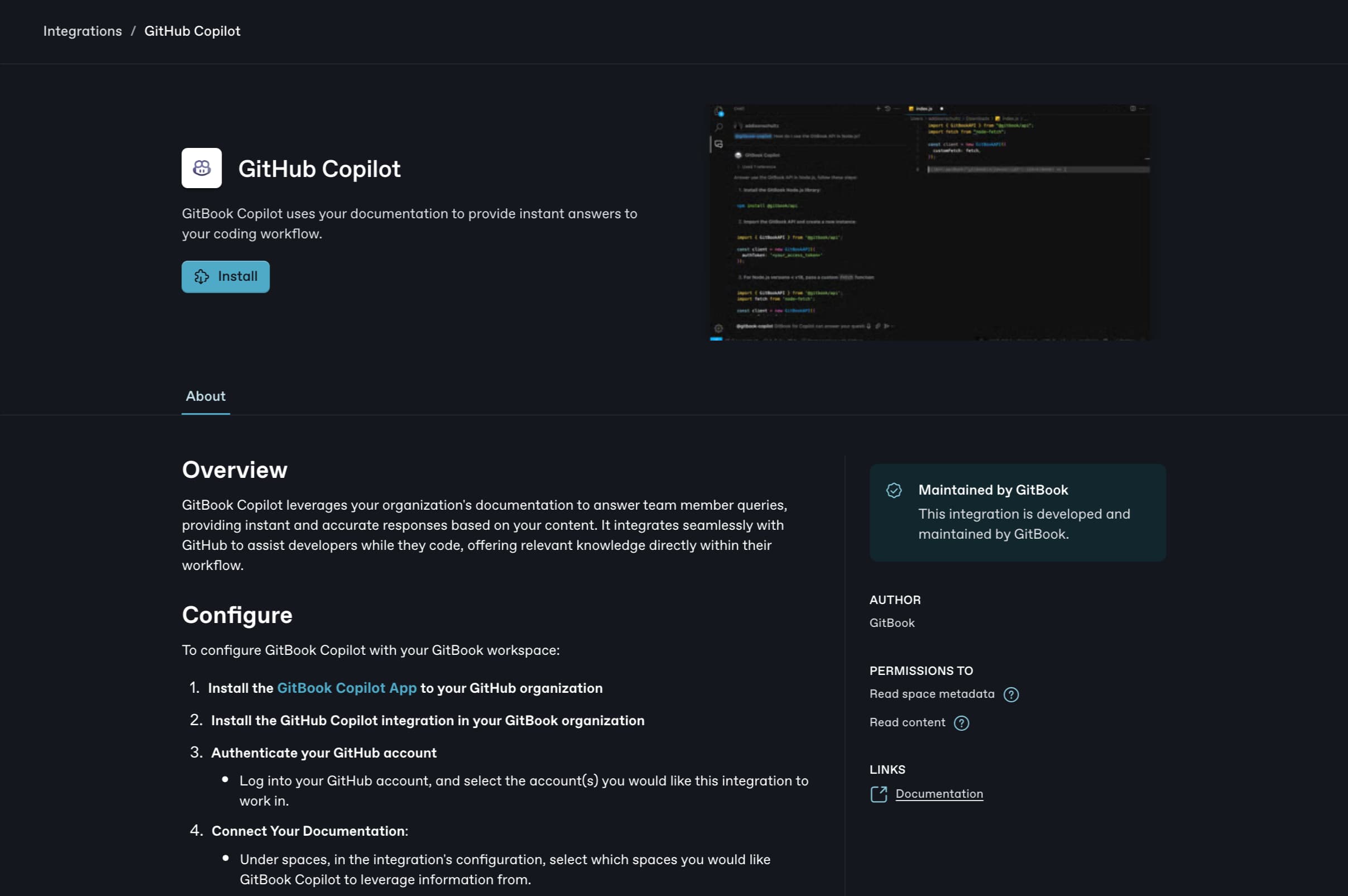
Task: Open the About tab
Action: point(205,396)
